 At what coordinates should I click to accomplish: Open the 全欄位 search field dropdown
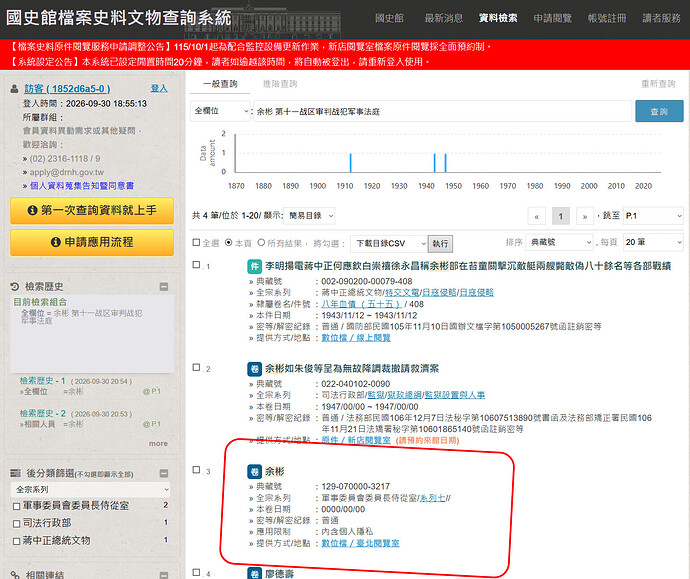click(x=220, y=111)
